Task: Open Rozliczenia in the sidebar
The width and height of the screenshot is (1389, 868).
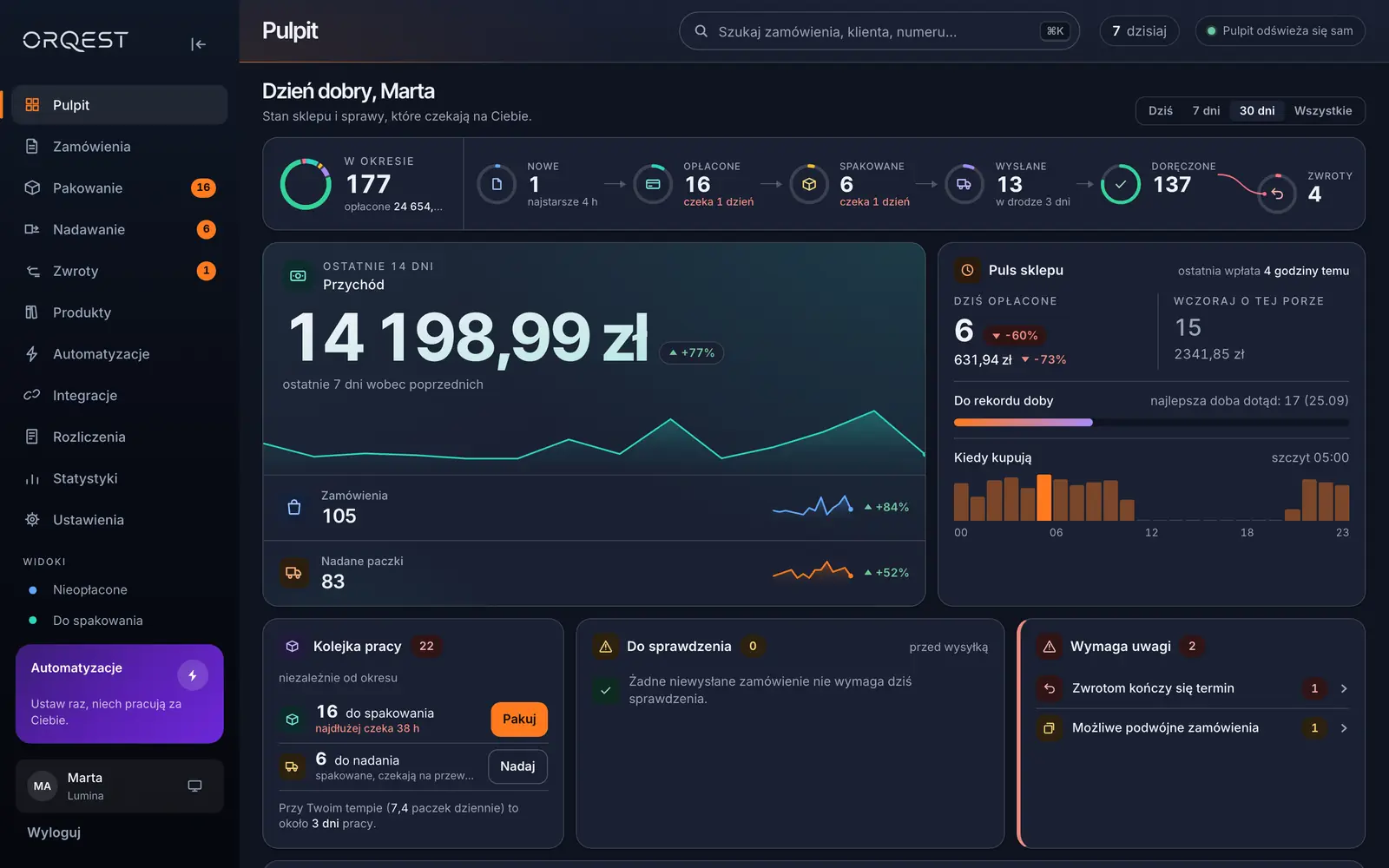Action: click(121, 437)
